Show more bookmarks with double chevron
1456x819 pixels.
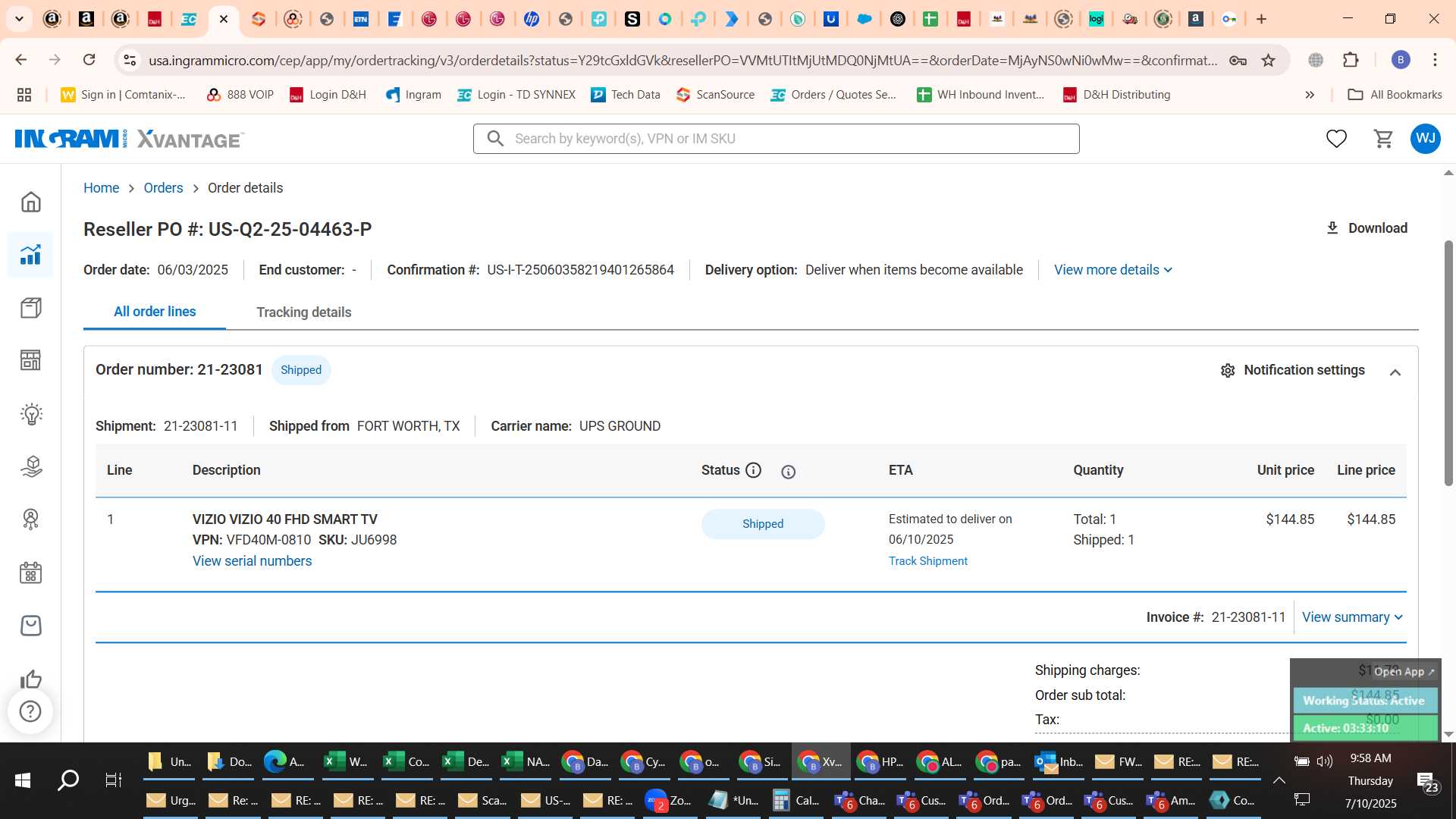point(1310,95)
